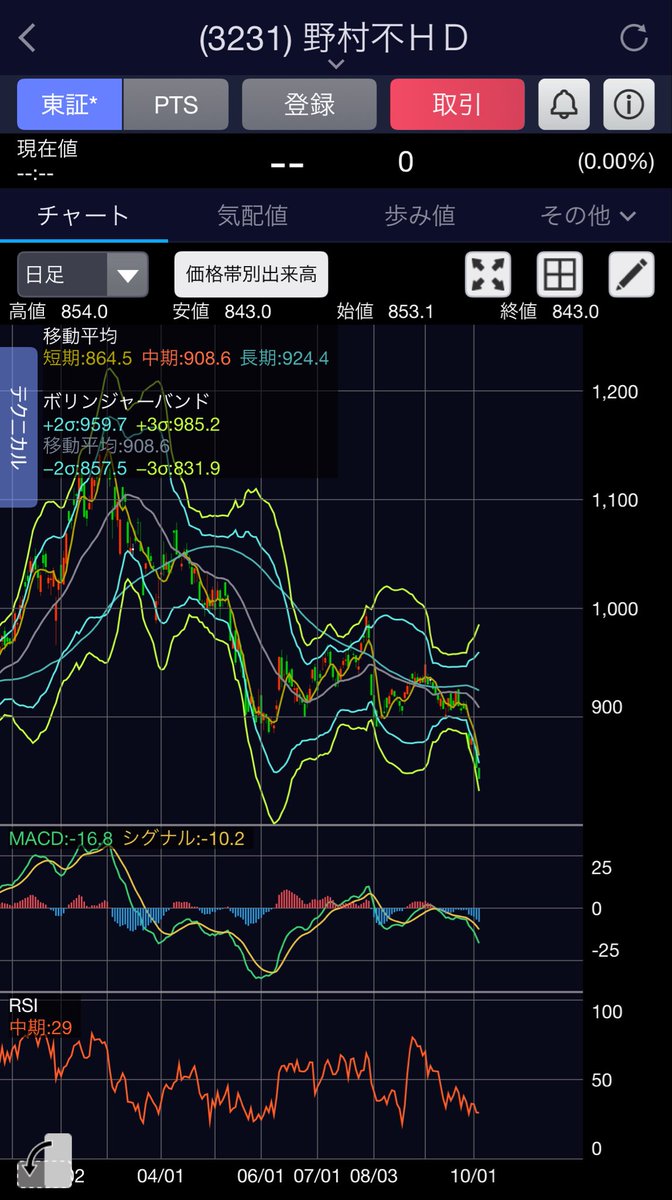Tap the シグナル:-10.2 label
The height and width of the screenshot is (1200, 672).
pyautogui.click(x=183, y=838)
